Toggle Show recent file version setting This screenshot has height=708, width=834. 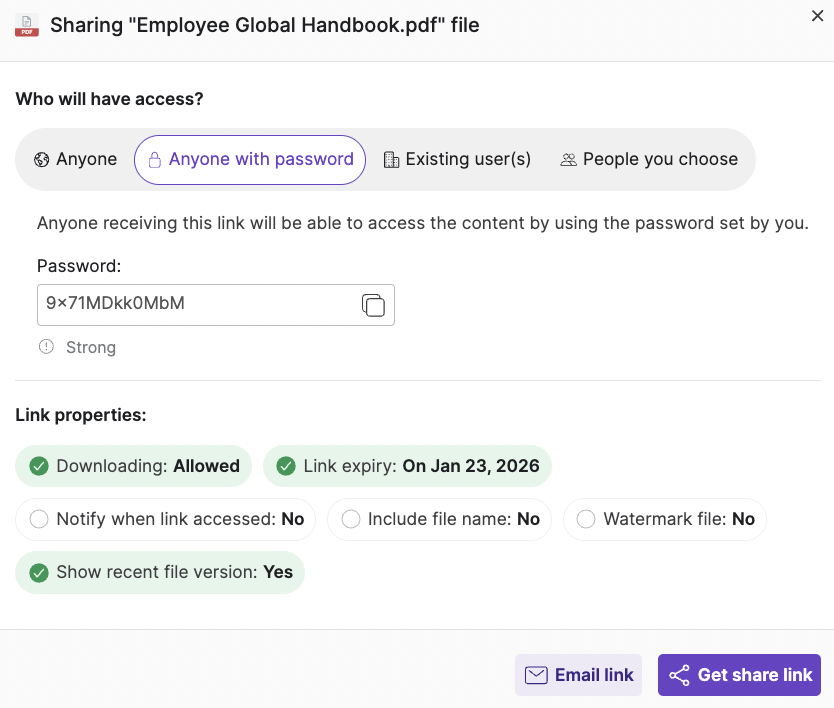[160, 573]
